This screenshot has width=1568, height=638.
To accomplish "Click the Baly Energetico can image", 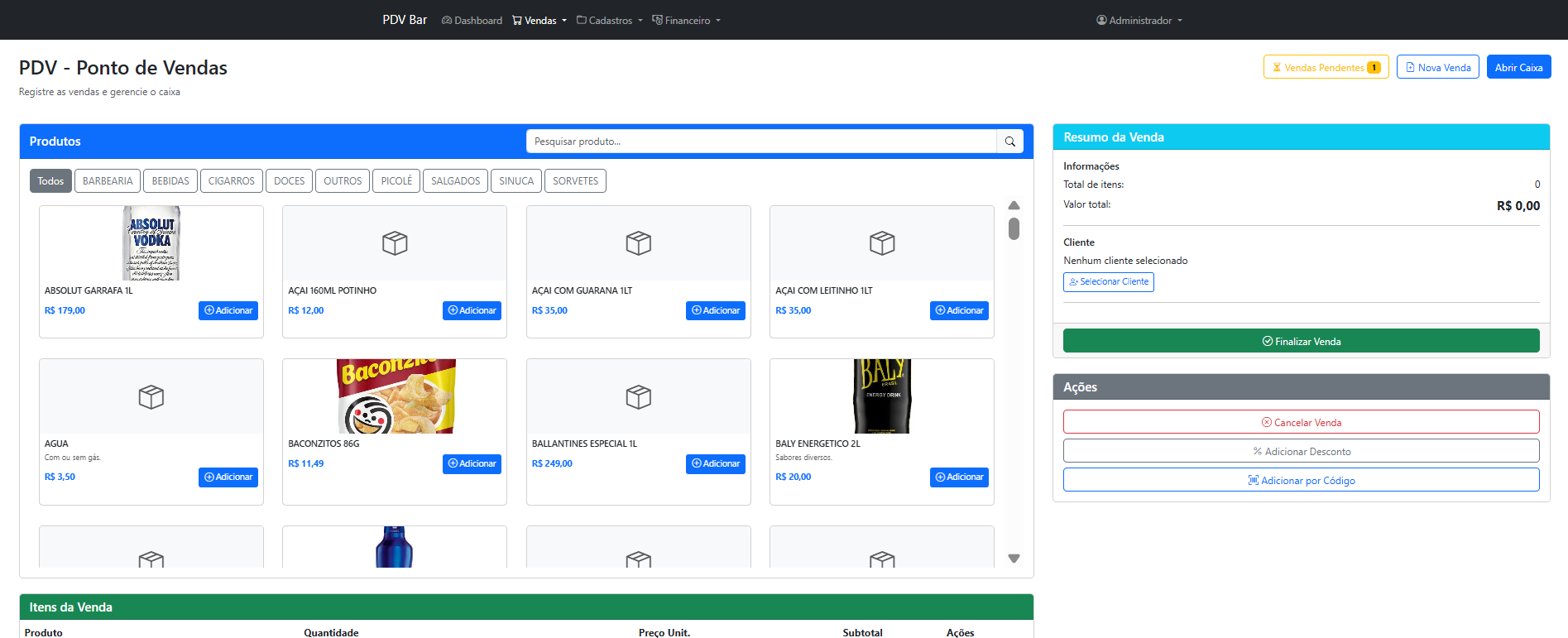I will point(881,396).
